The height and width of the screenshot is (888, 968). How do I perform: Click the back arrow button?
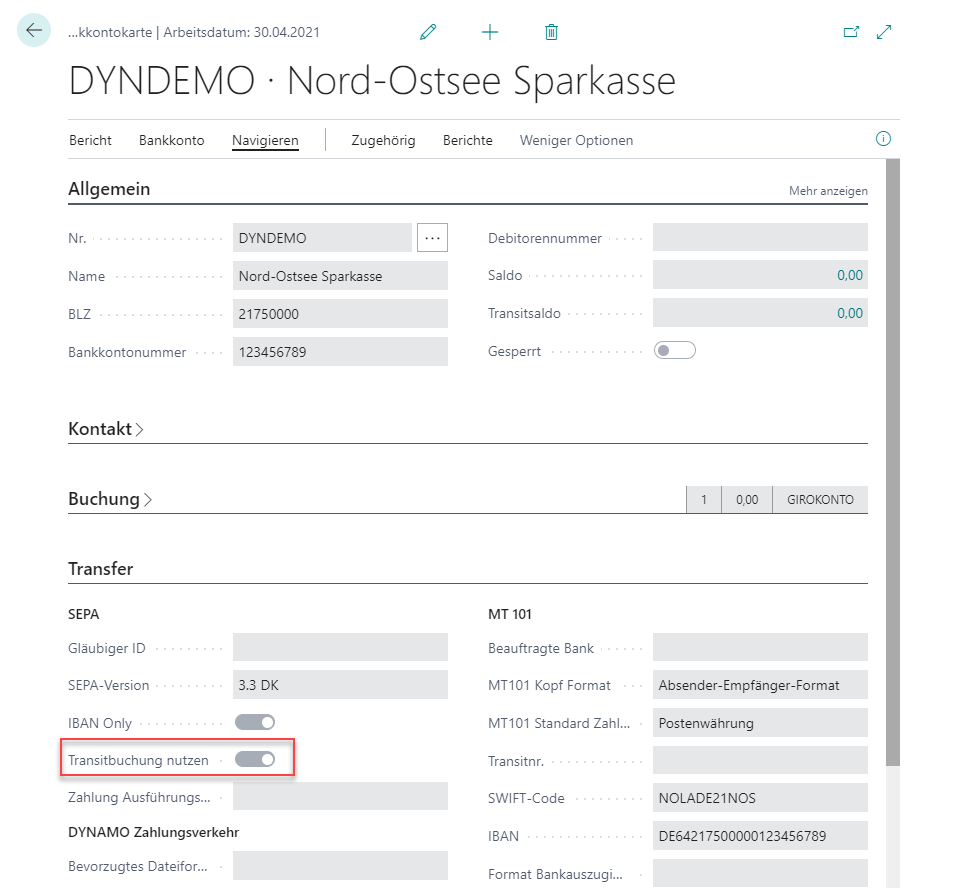point(34,31)
